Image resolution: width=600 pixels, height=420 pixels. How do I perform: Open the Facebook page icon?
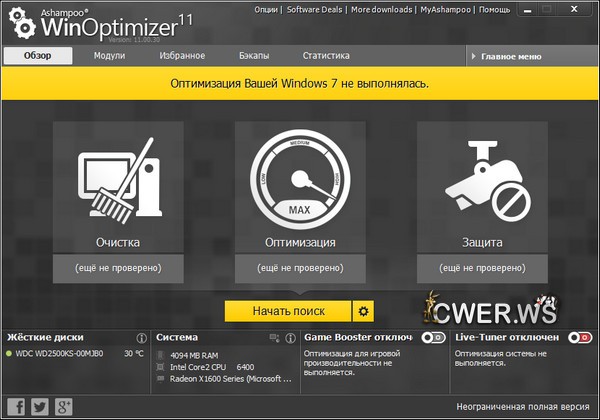click(x=17, y=406)
